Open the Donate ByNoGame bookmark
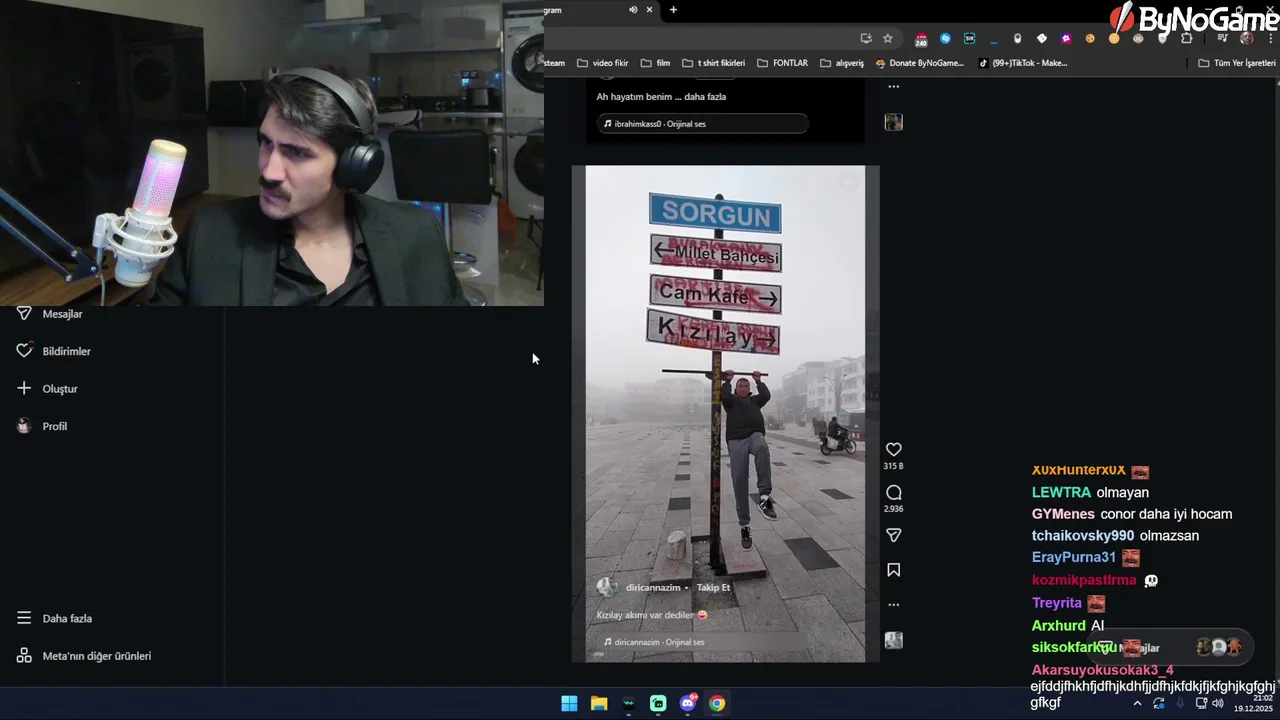This screenshot has width=1280, height=720. (919, 63)
